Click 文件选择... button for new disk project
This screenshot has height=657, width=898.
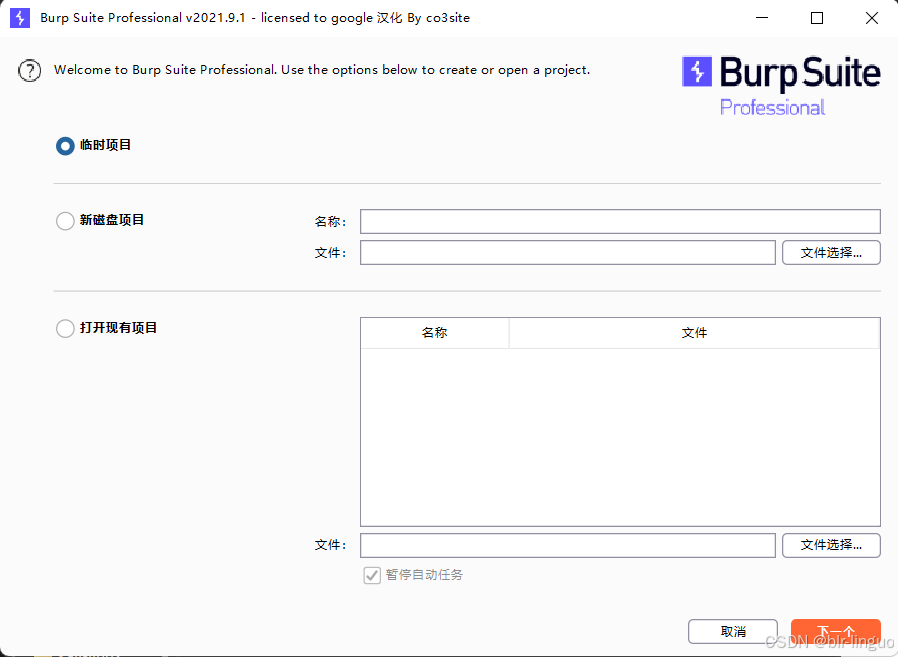pyautogui.click(x=832, y=253)
